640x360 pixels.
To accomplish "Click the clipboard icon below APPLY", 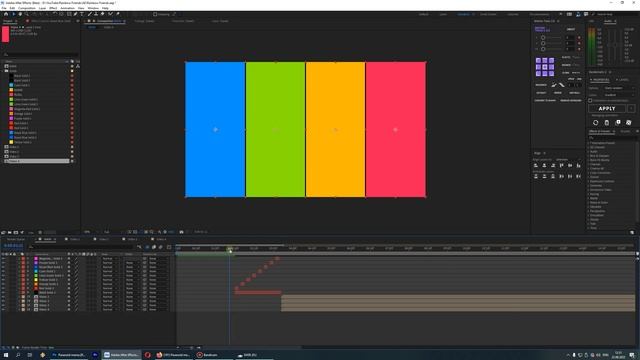I will 607,122.
